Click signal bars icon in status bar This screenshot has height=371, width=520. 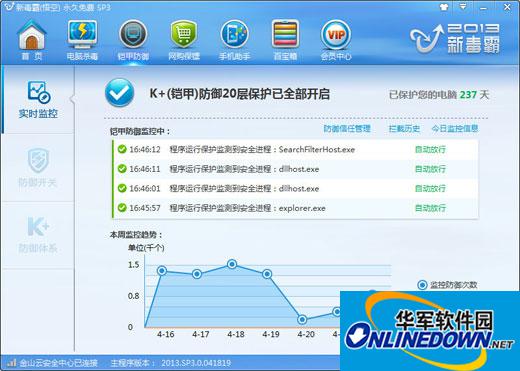click(x=12, y=362)
